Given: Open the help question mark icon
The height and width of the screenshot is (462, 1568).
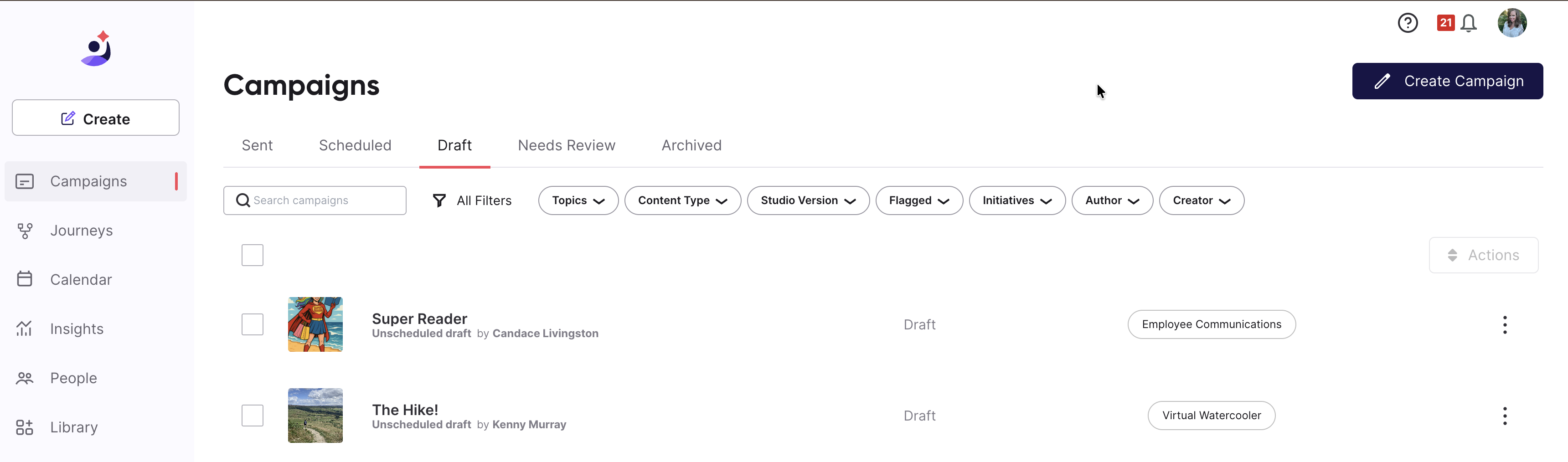Looking at the screenshot, I should point(1408,23).
